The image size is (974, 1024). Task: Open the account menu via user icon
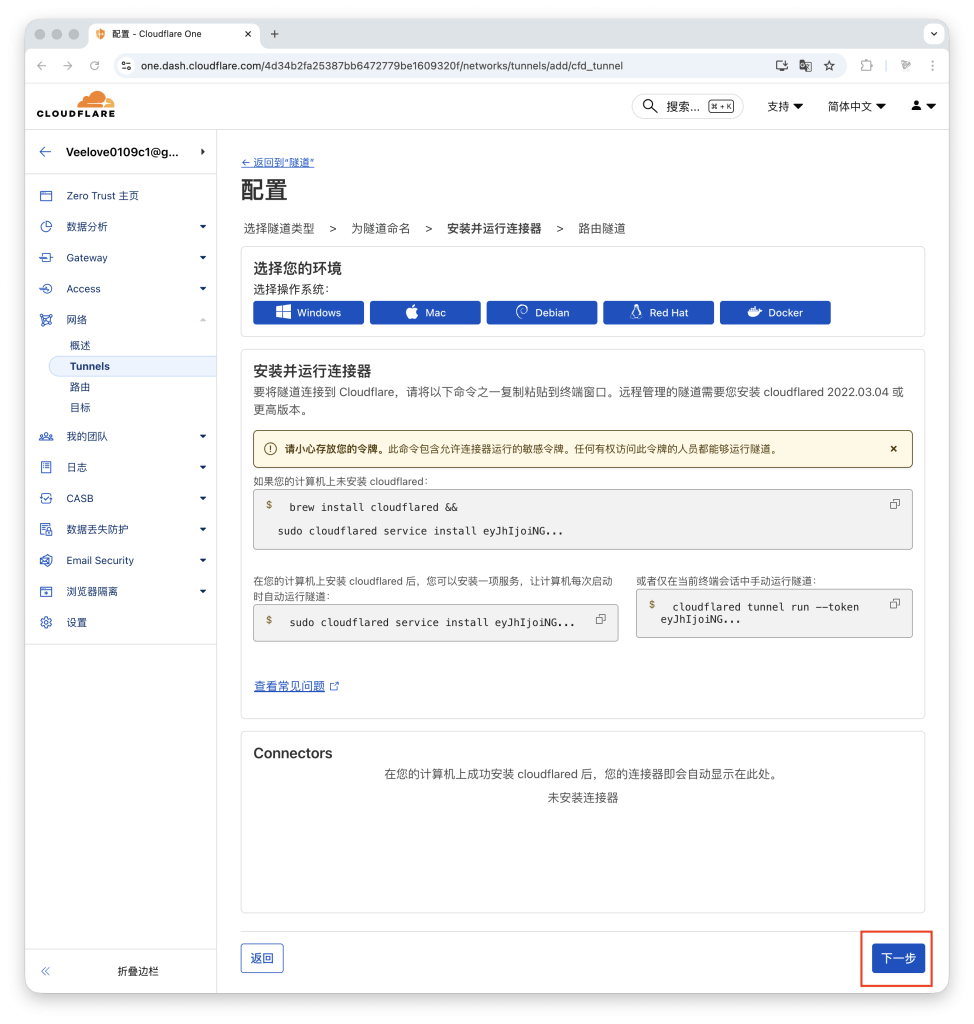[921, 106]
